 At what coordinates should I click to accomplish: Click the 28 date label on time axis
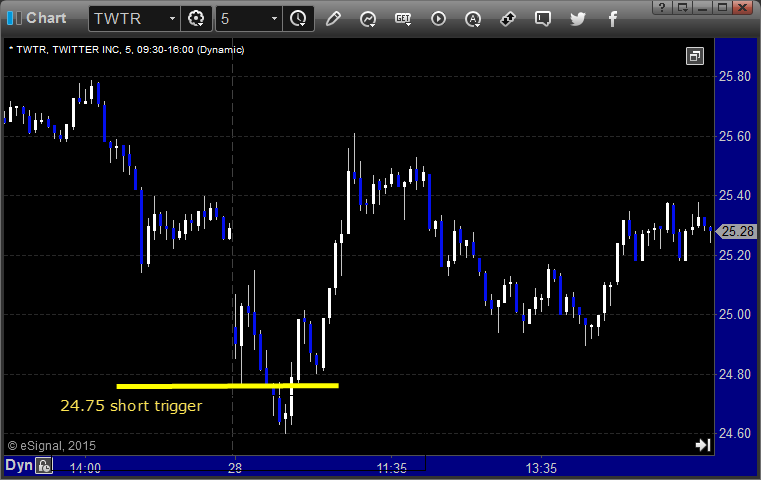tap(235, 468)
